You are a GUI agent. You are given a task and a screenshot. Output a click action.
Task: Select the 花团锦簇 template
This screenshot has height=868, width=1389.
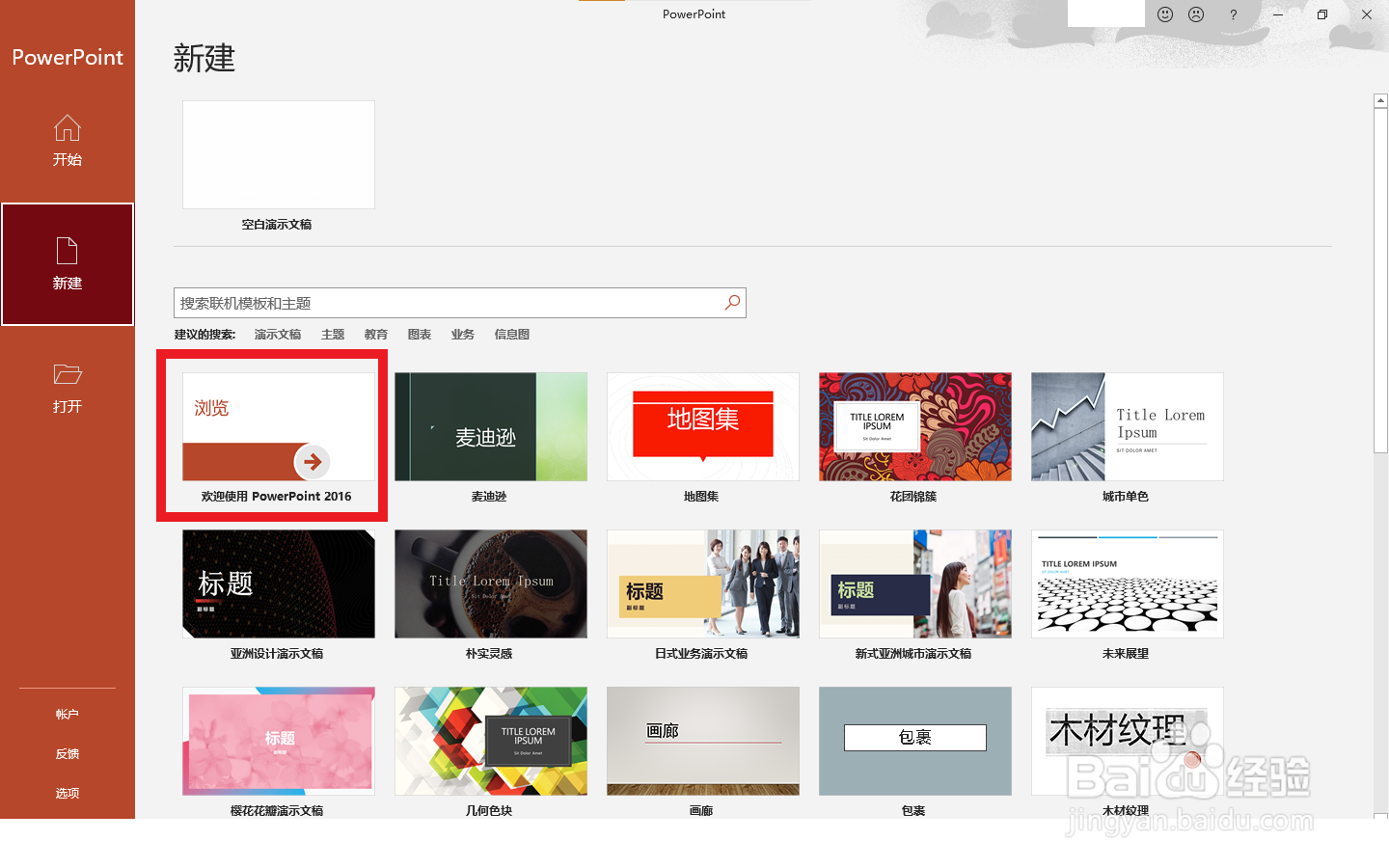(x=915, y=426)
